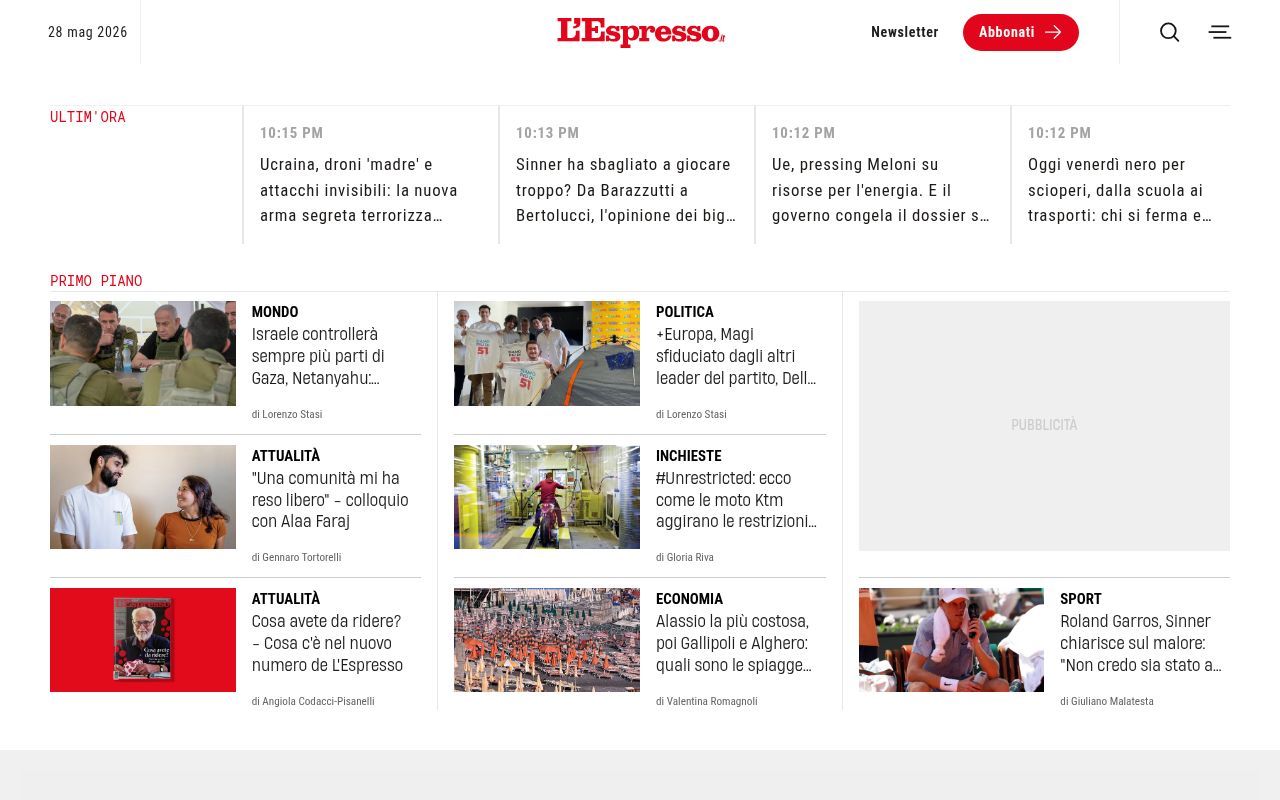Click the beach umbrellas photo thumbnail
Screen dimensions: 1280x800
coord(547,640)
